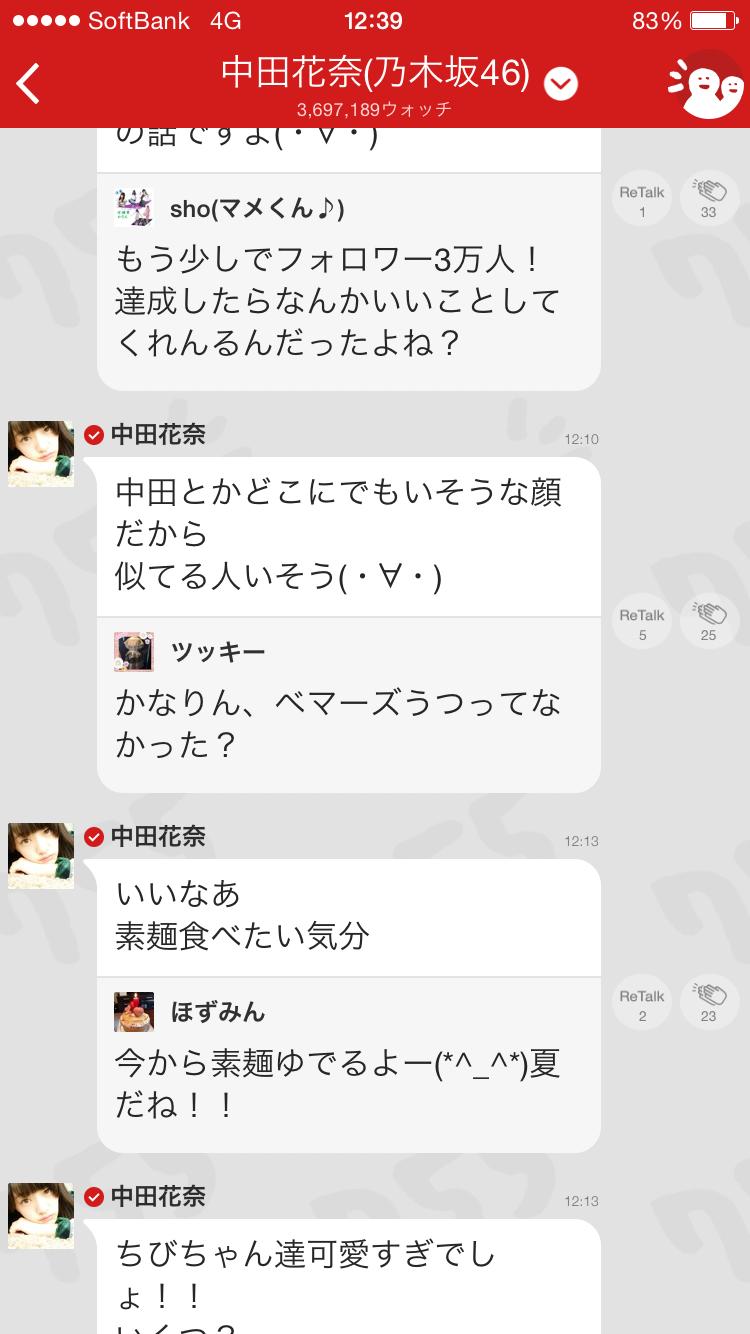Image resolution: width=750 pixels, height=1334 pixels.
Task: Go back with the left arrow icon
Action: pyautogui.click(x=29, y=84)
